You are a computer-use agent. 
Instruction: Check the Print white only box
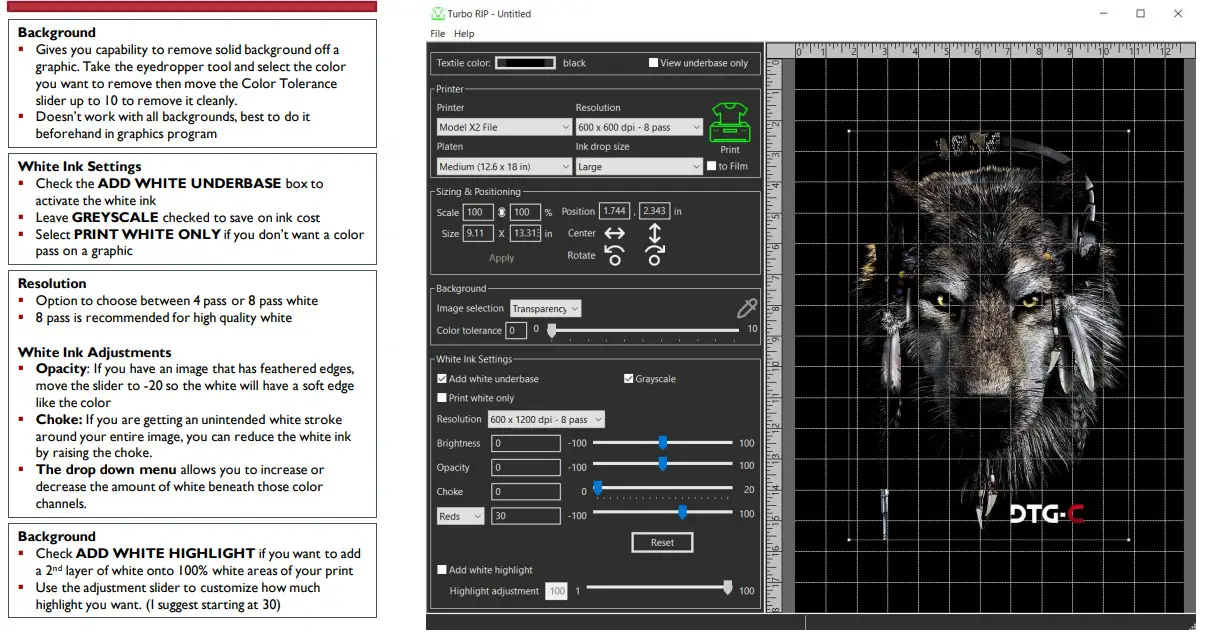click(442, 398)
